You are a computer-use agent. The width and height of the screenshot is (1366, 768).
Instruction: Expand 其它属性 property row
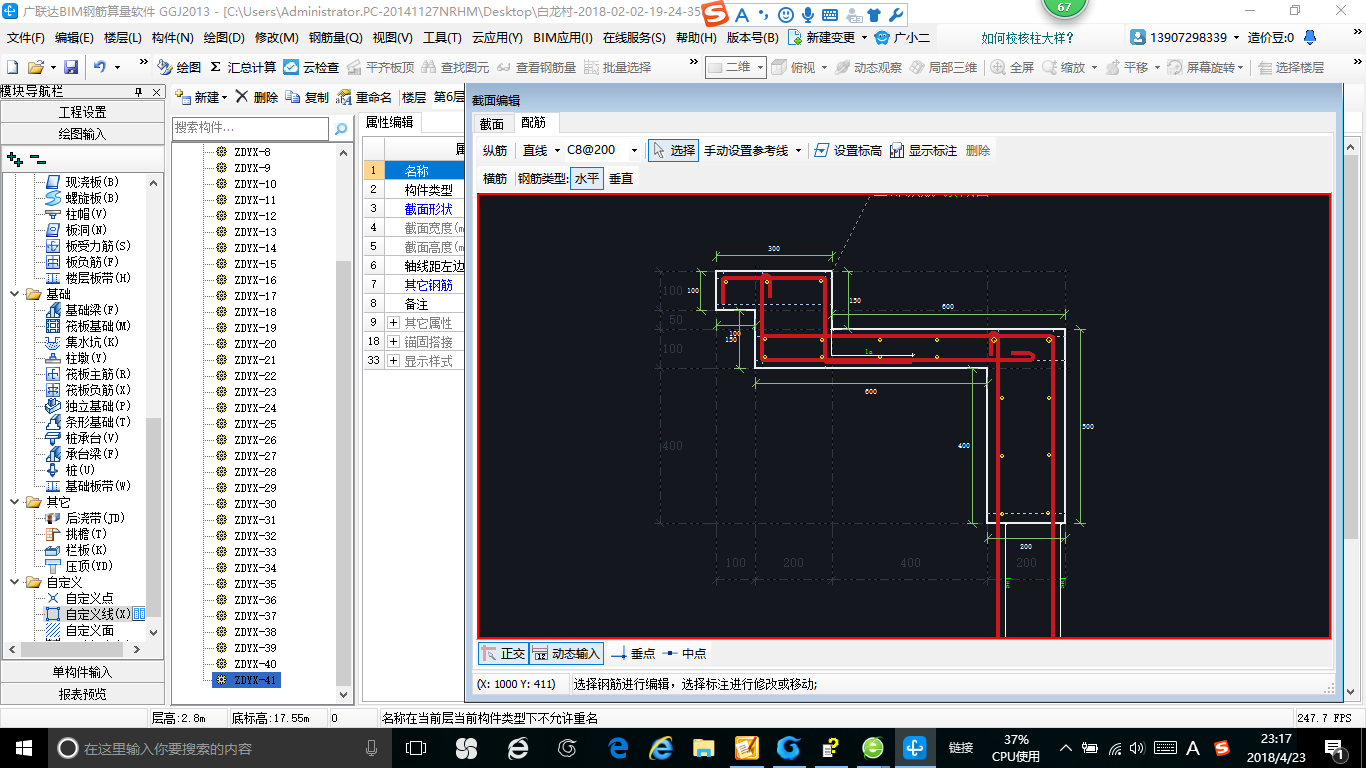(x=393, y=322)
